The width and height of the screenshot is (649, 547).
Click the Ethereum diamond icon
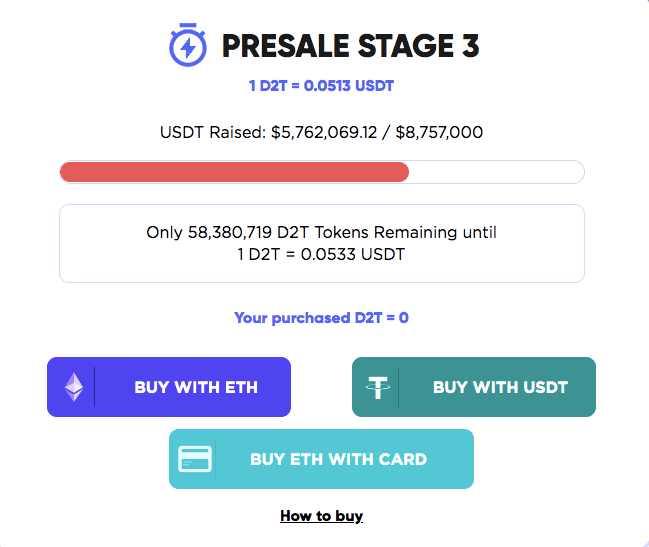tap(74, 387)
